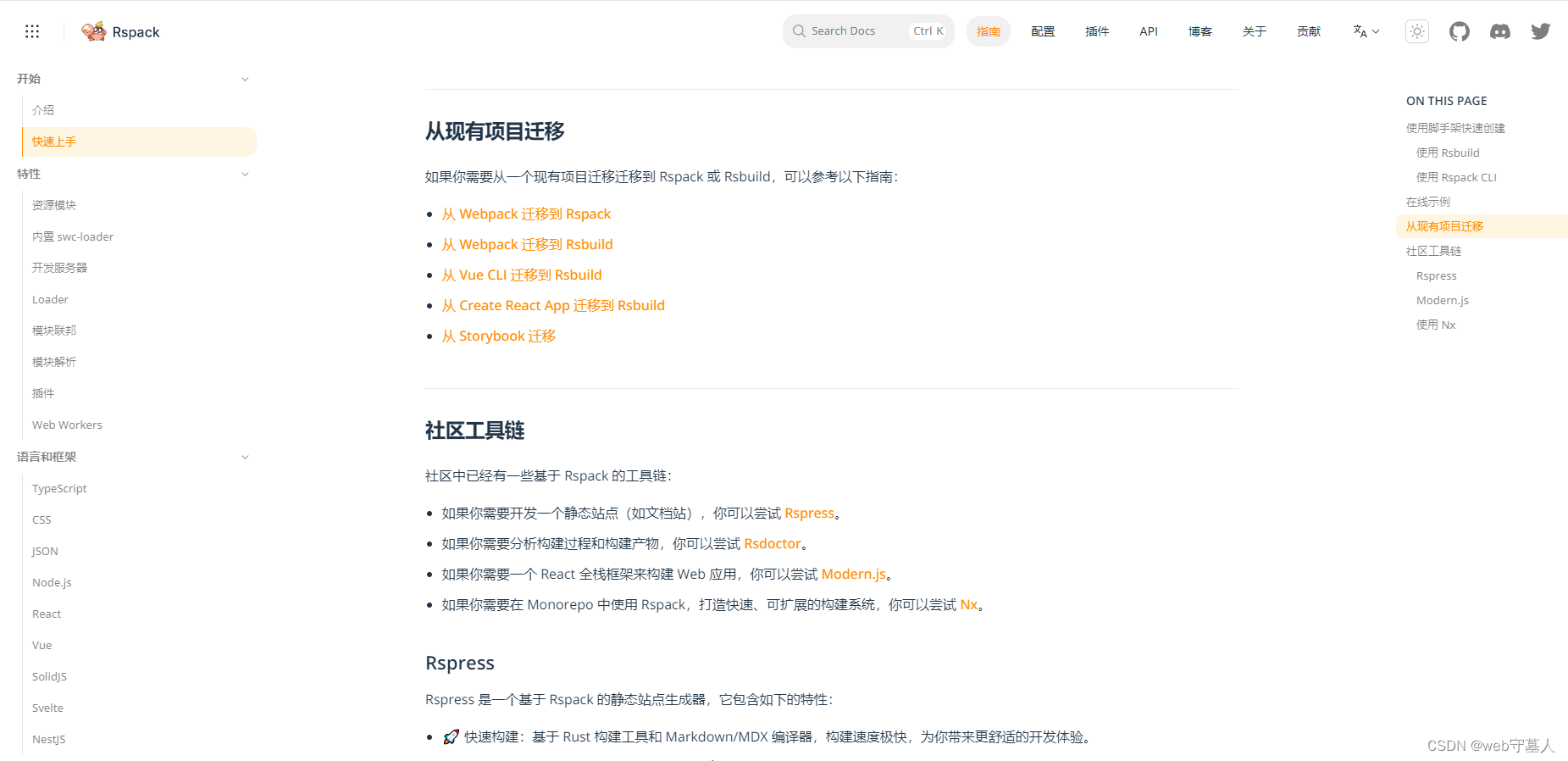Jump to 社区工具链 in page outline
Image resolution: width=1568 pixels, height=761 pixels.
pos(1433,251)
